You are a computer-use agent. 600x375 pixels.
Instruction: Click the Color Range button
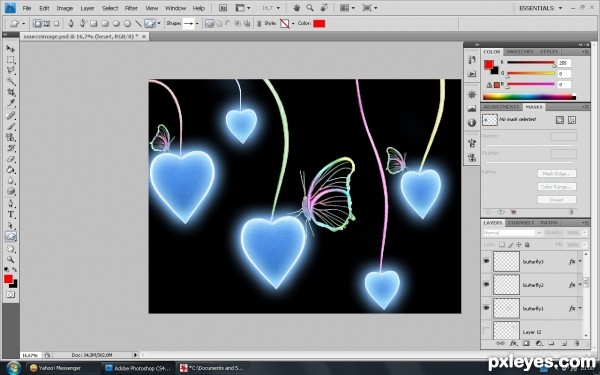556,187
